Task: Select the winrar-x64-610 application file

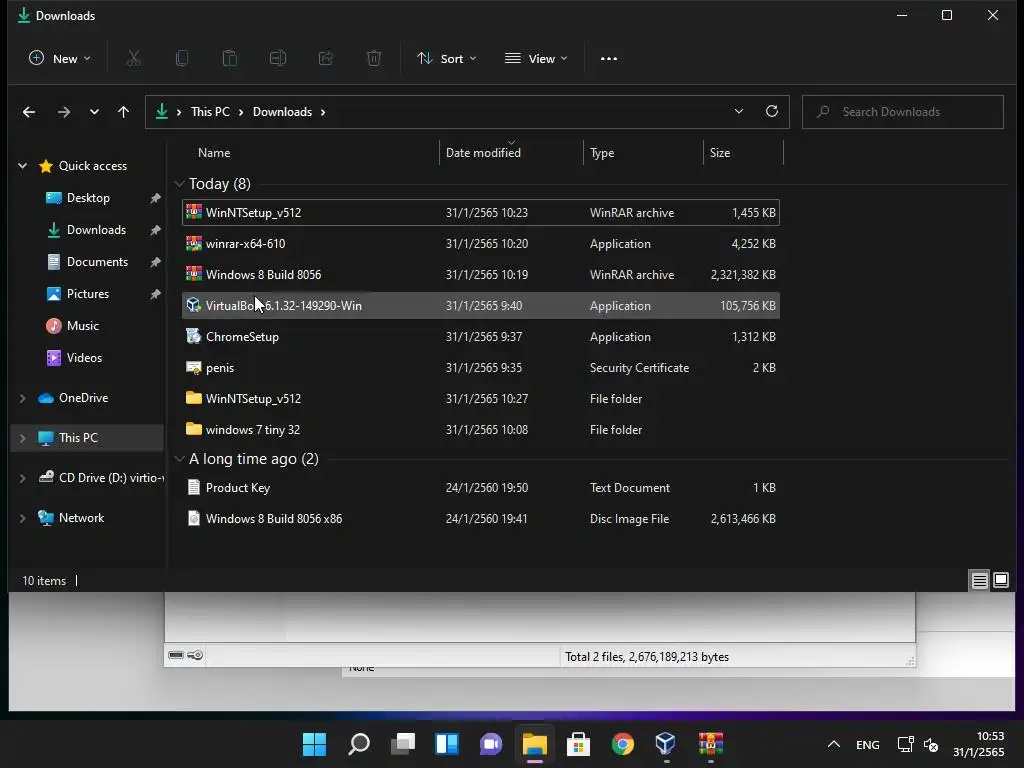Action: pyautogui.click(x=481, y=244)
